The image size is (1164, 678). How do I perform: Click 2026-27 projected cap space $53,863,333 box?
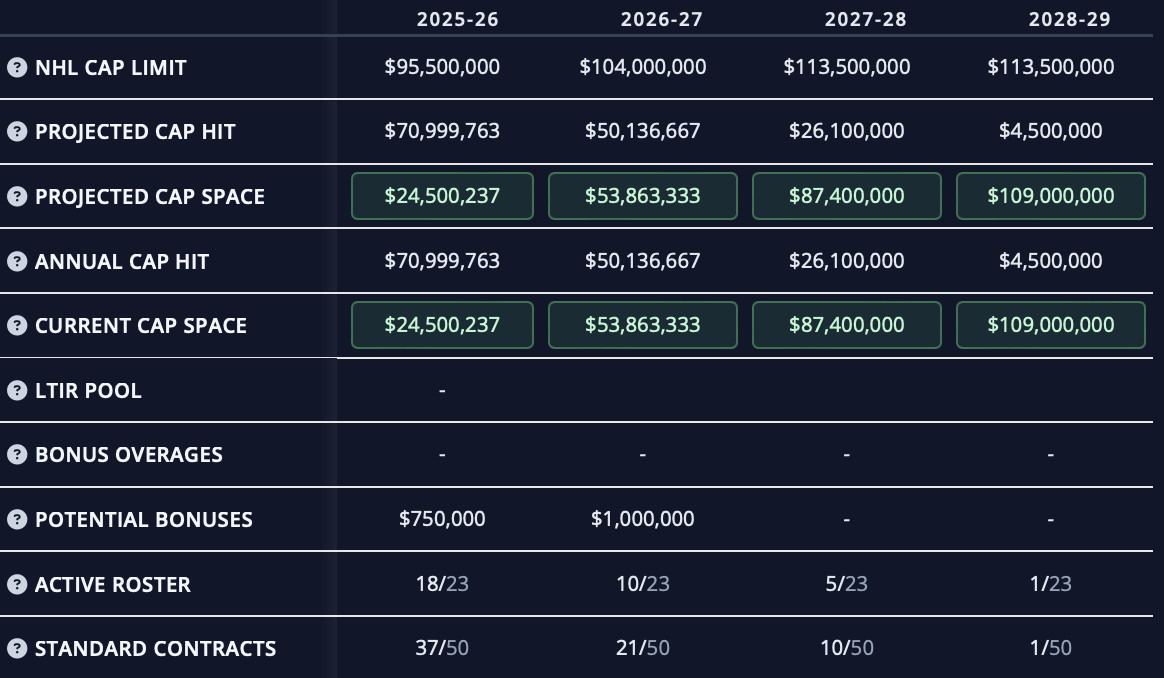pos(643,196)
